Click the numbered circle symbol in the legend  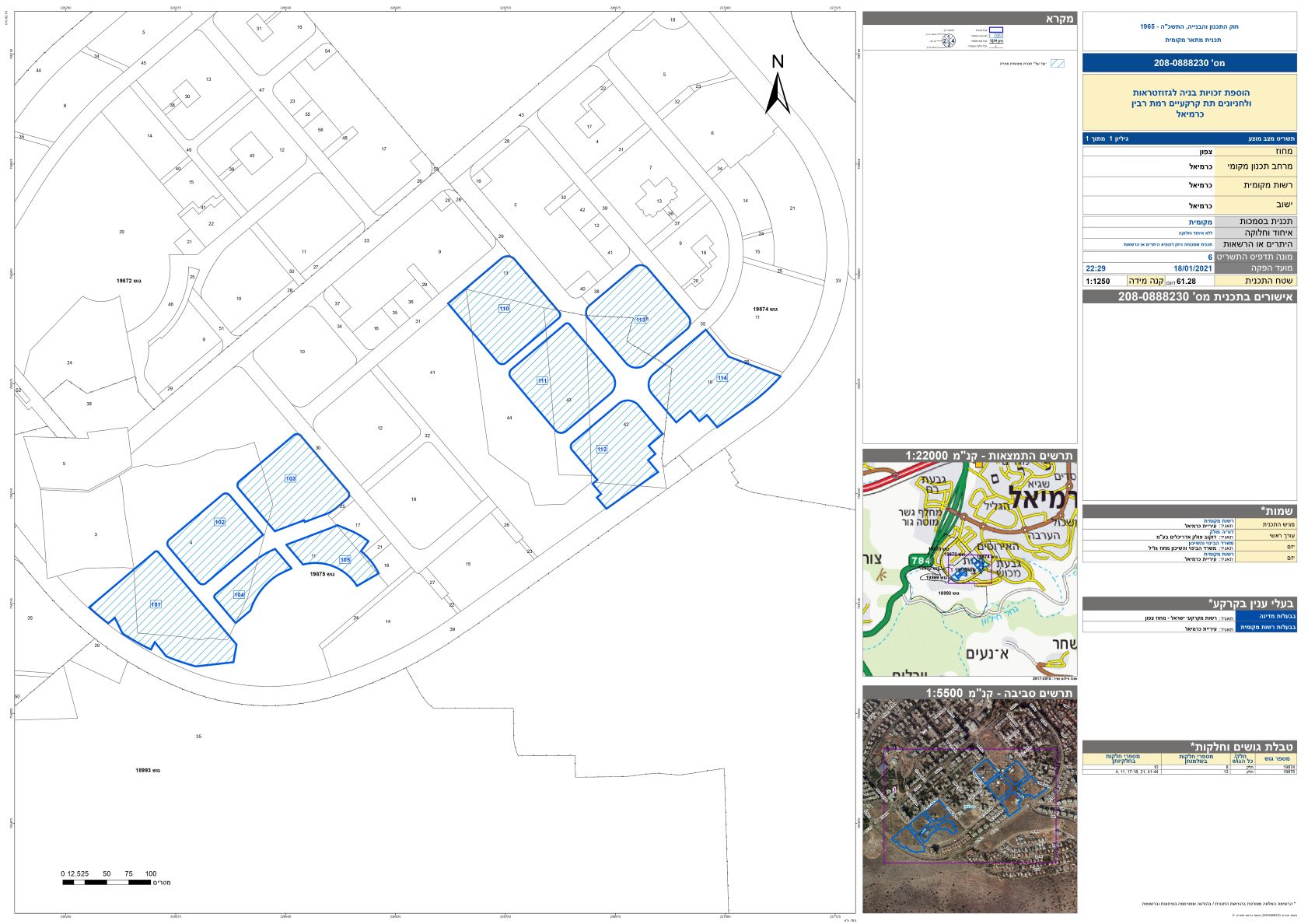click(x=949, y=40)
